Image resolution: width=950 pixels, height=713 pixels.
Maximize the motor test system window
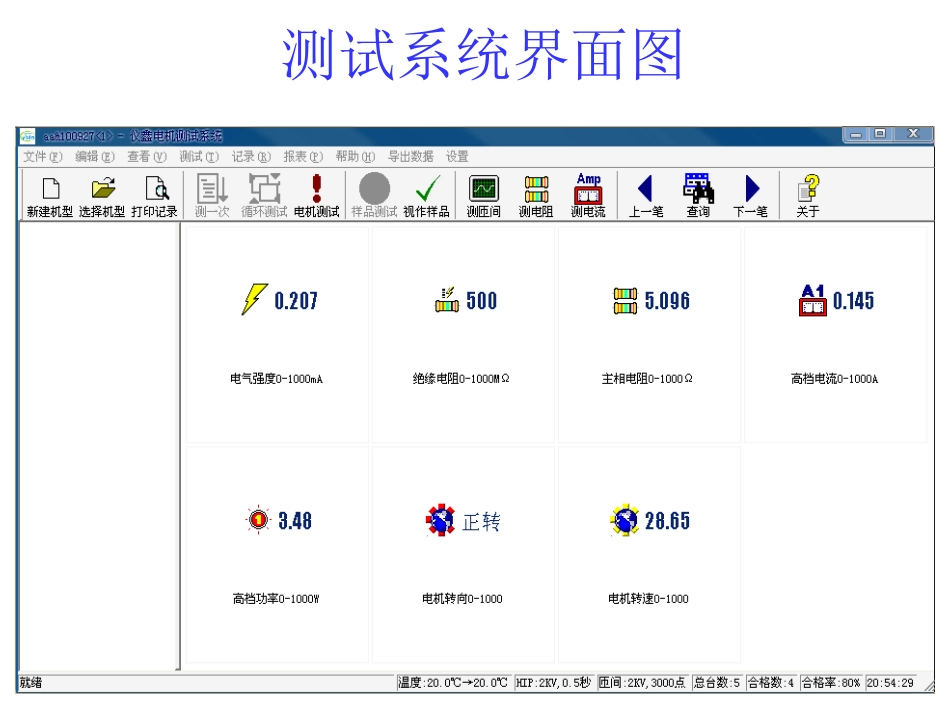[x=881, y=133]
